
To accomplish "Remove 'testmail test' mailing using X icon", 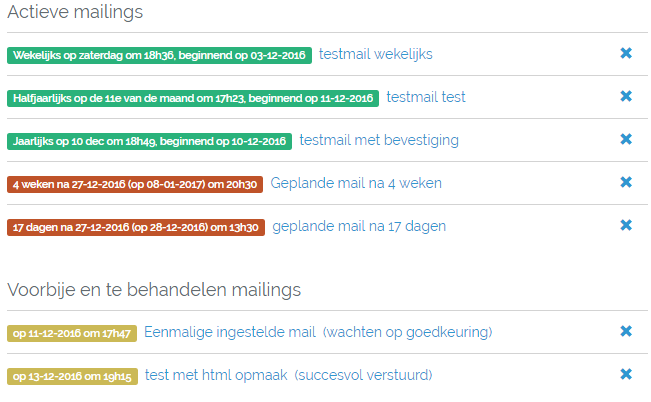I will point(626,97).
